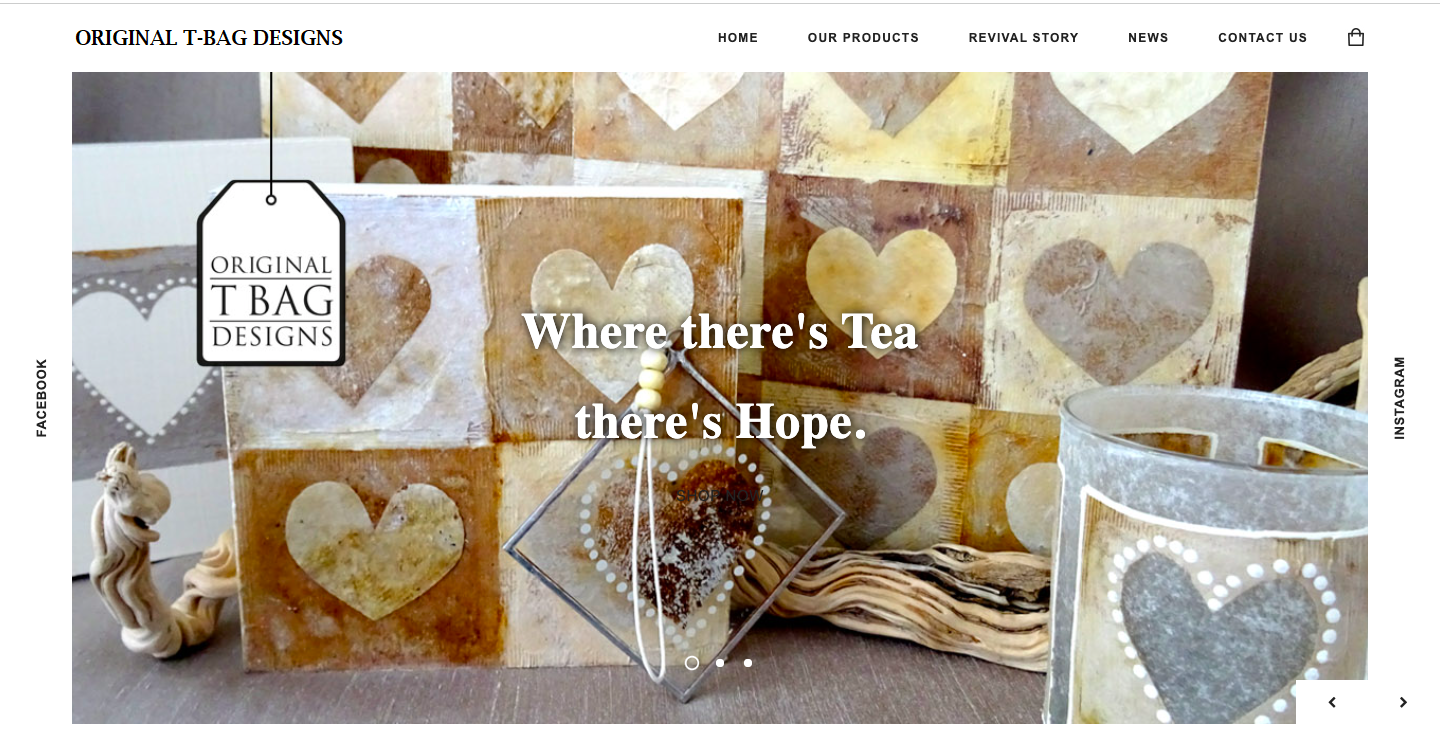Go to next slide with right chevron
This screenshot has height=740, width=1440.
click(1403, 702)
